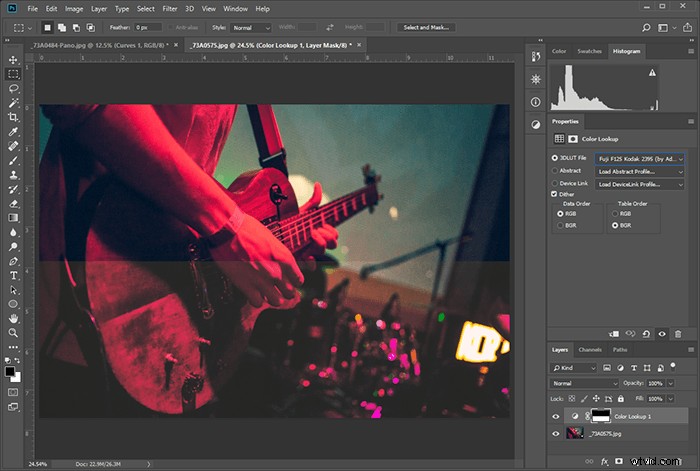This screenshot has width=700, height=471.
Task: Pick the Eyedropper tool
Action: coord(13,132)
